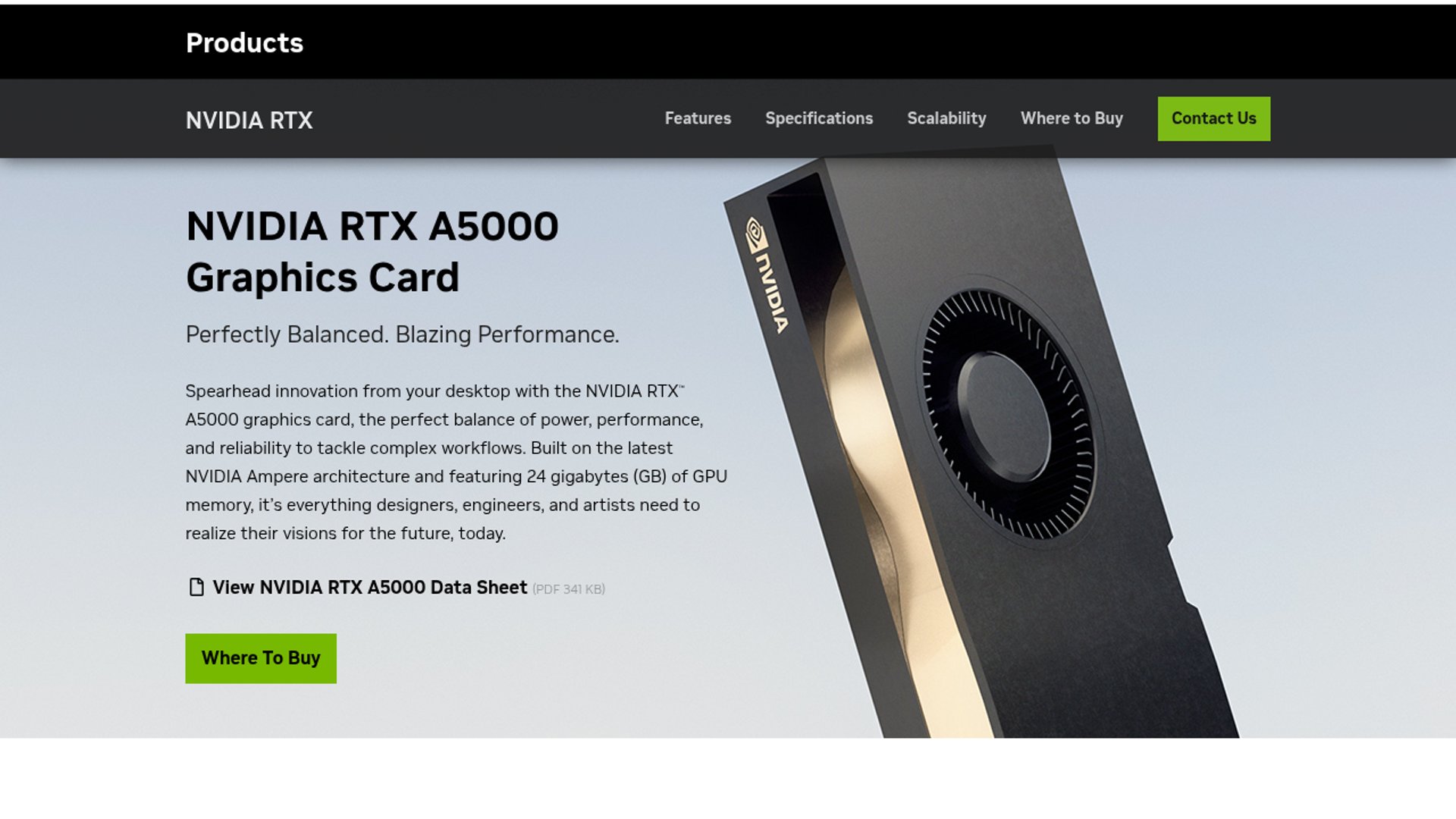This screenshot has width=1456, height=819.
Task: Open the Features section
Action: click(698, 119)
